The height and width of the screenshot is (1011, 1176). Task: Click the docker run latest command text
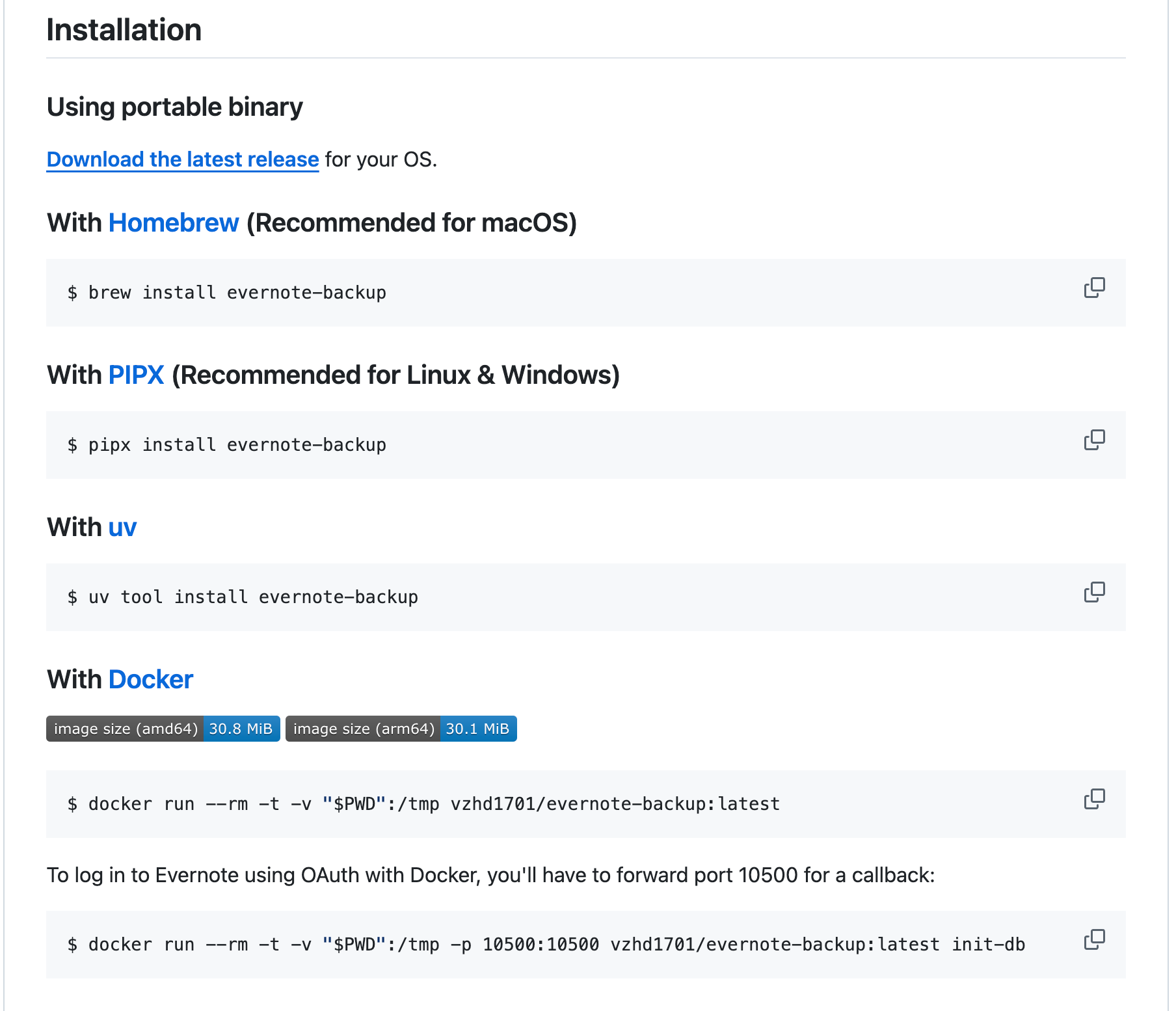point(423,804)
